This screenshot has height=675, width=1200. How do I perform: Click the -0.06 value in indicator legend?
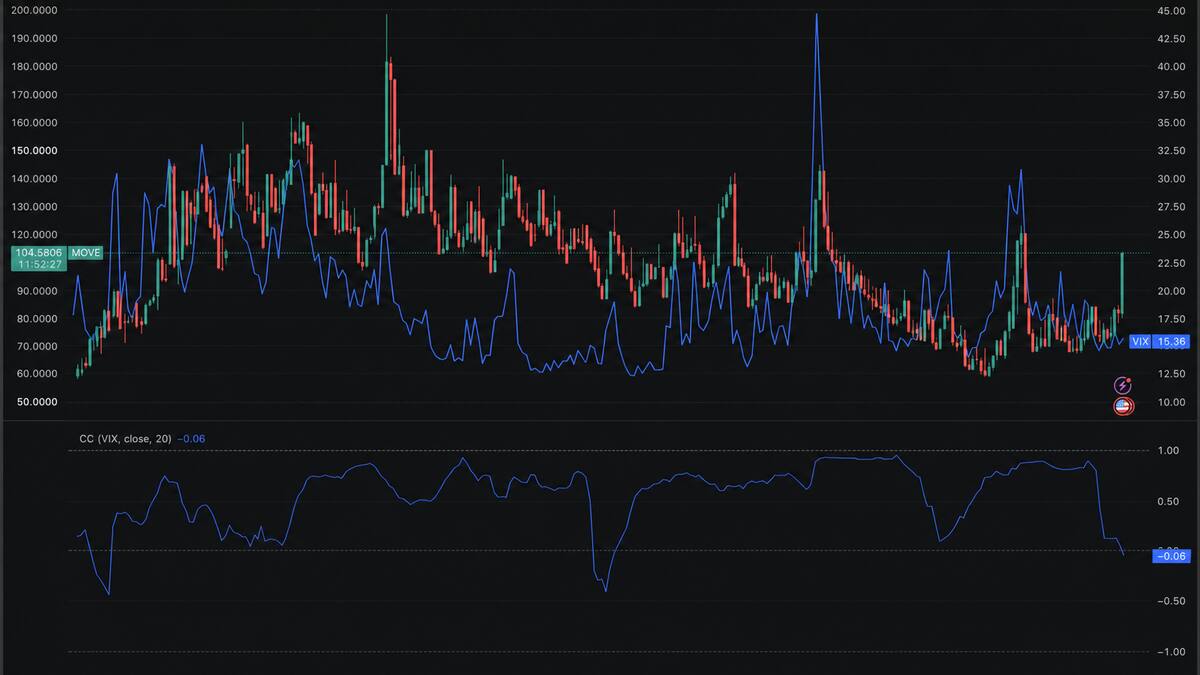click(191, 439)
